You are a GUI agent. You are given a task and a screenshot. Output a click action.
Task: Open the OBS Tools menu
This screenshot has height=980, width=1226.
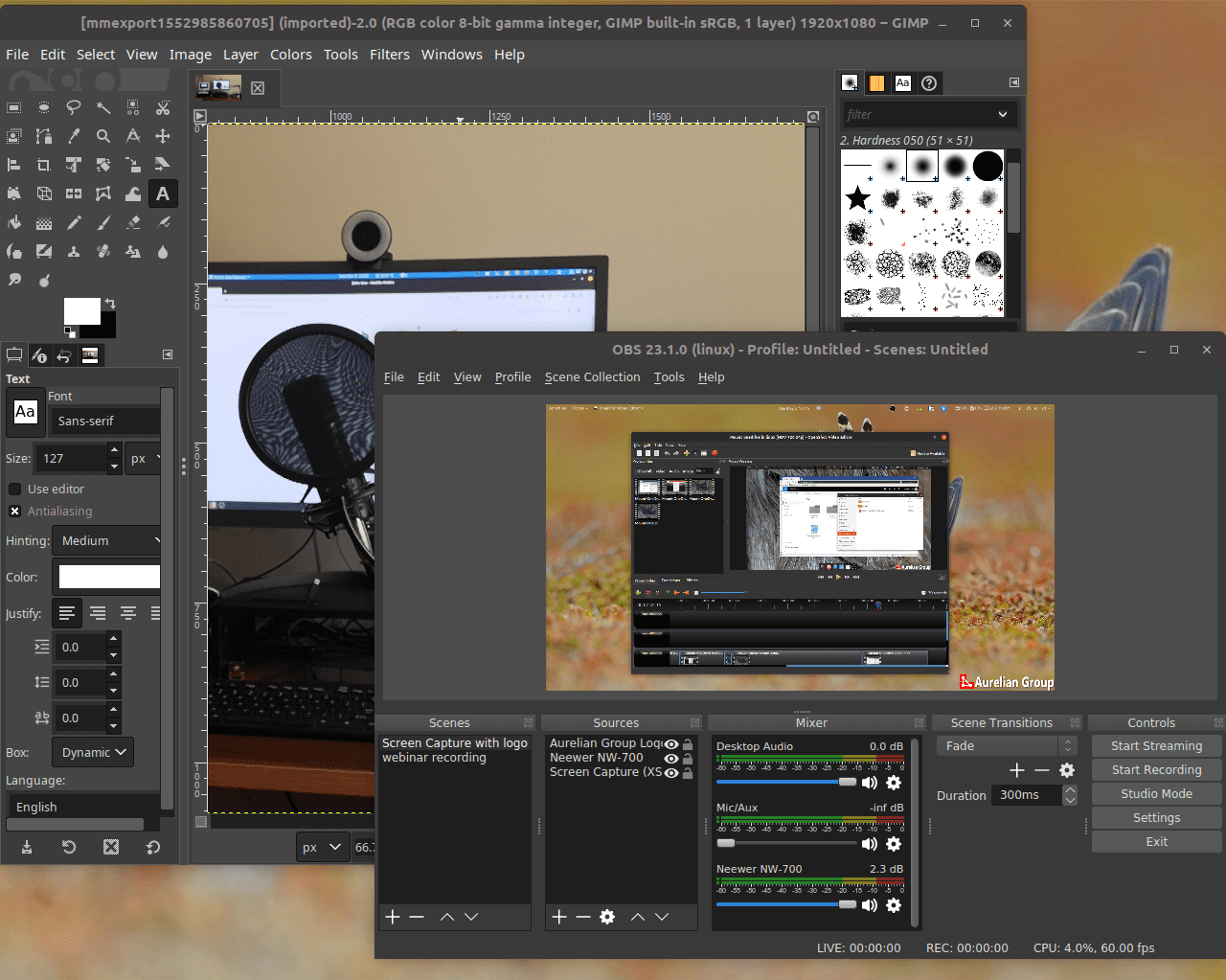coord(669,377)
